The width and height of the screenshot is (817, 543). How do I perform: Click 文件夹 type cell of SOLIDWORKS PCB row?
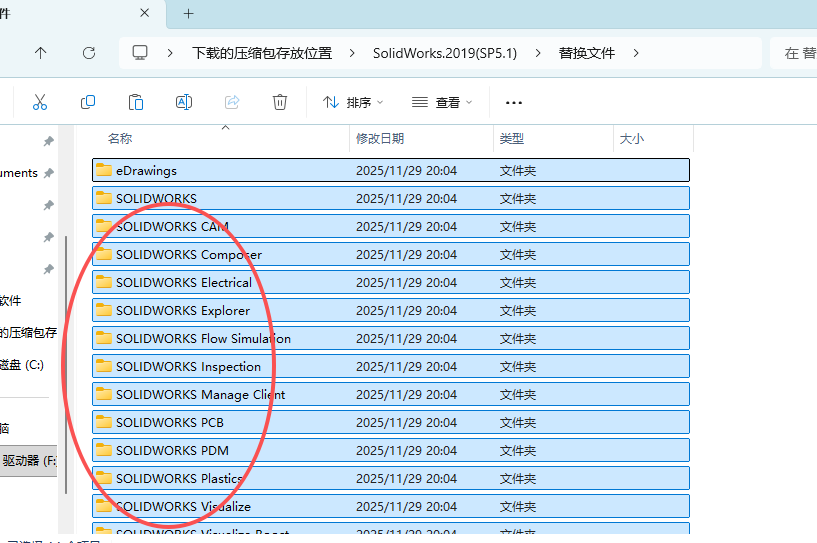tap(517, 423)
